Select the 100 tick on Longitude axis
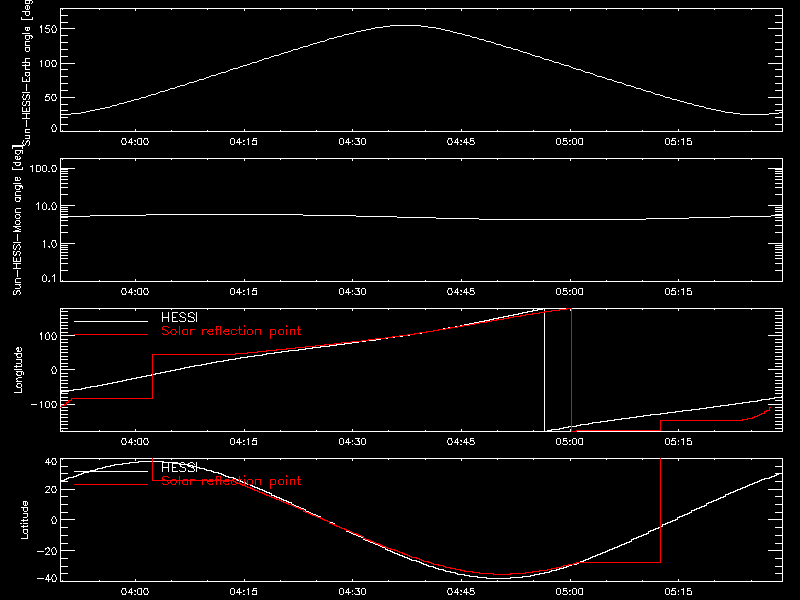The height and width of the screenshot is (600, 800). (x=48, y=336)
